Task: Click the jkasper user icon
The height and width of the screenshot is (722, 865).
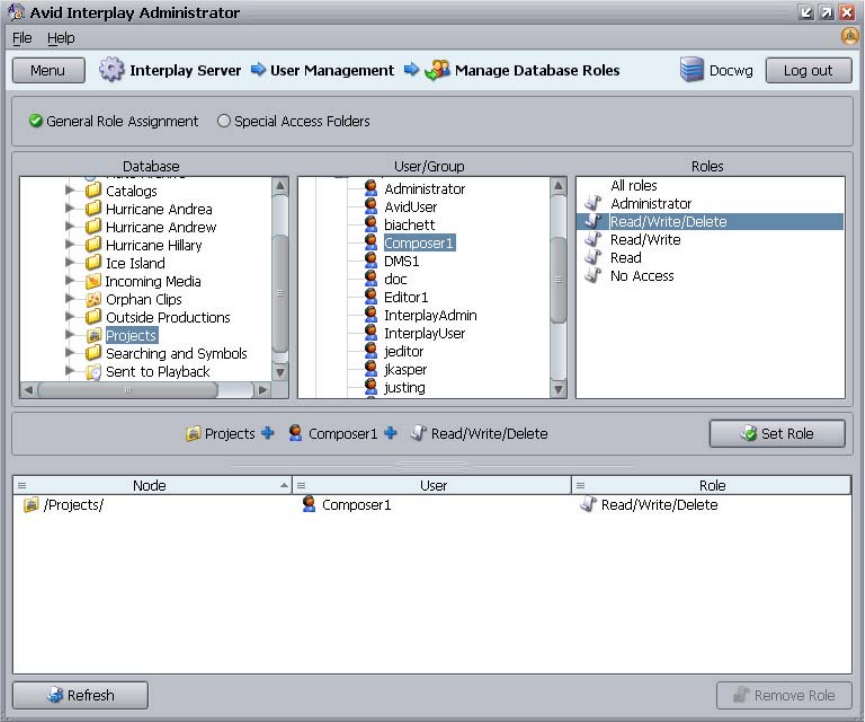Action: pyautogui.click(x=371, y=368)
